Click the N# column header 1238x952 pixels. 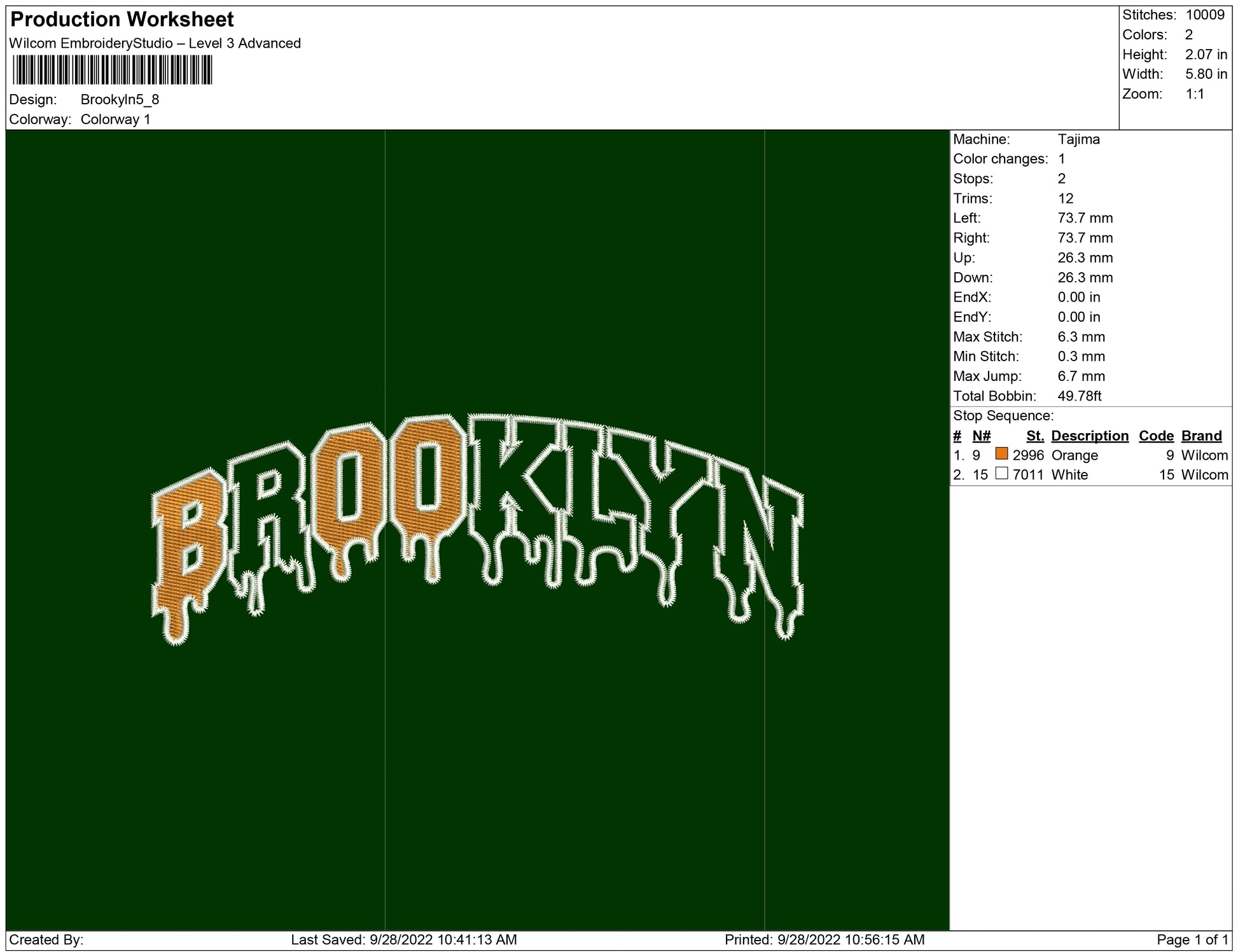pyautogui.click(x=981, y=436)
